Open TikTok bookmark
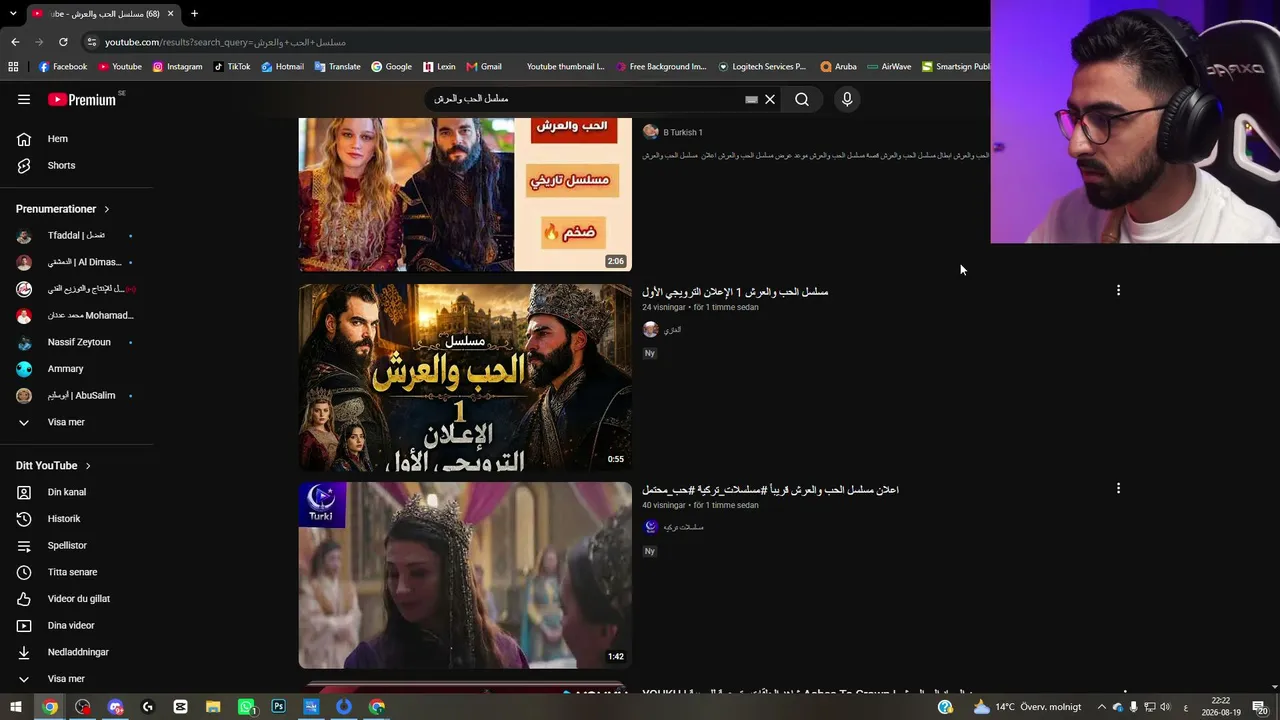The width and height of the screenshot is (1280, 720). (232, 67)
